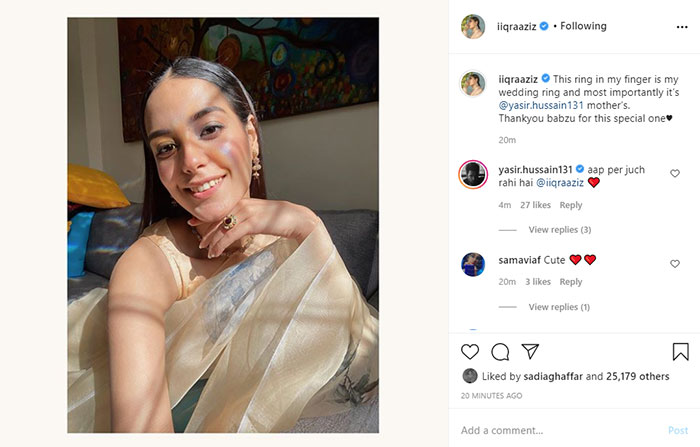Open samaviaf's avatar beside the Cute comment
Screen dimensions: 700x447
click(473, 264)
